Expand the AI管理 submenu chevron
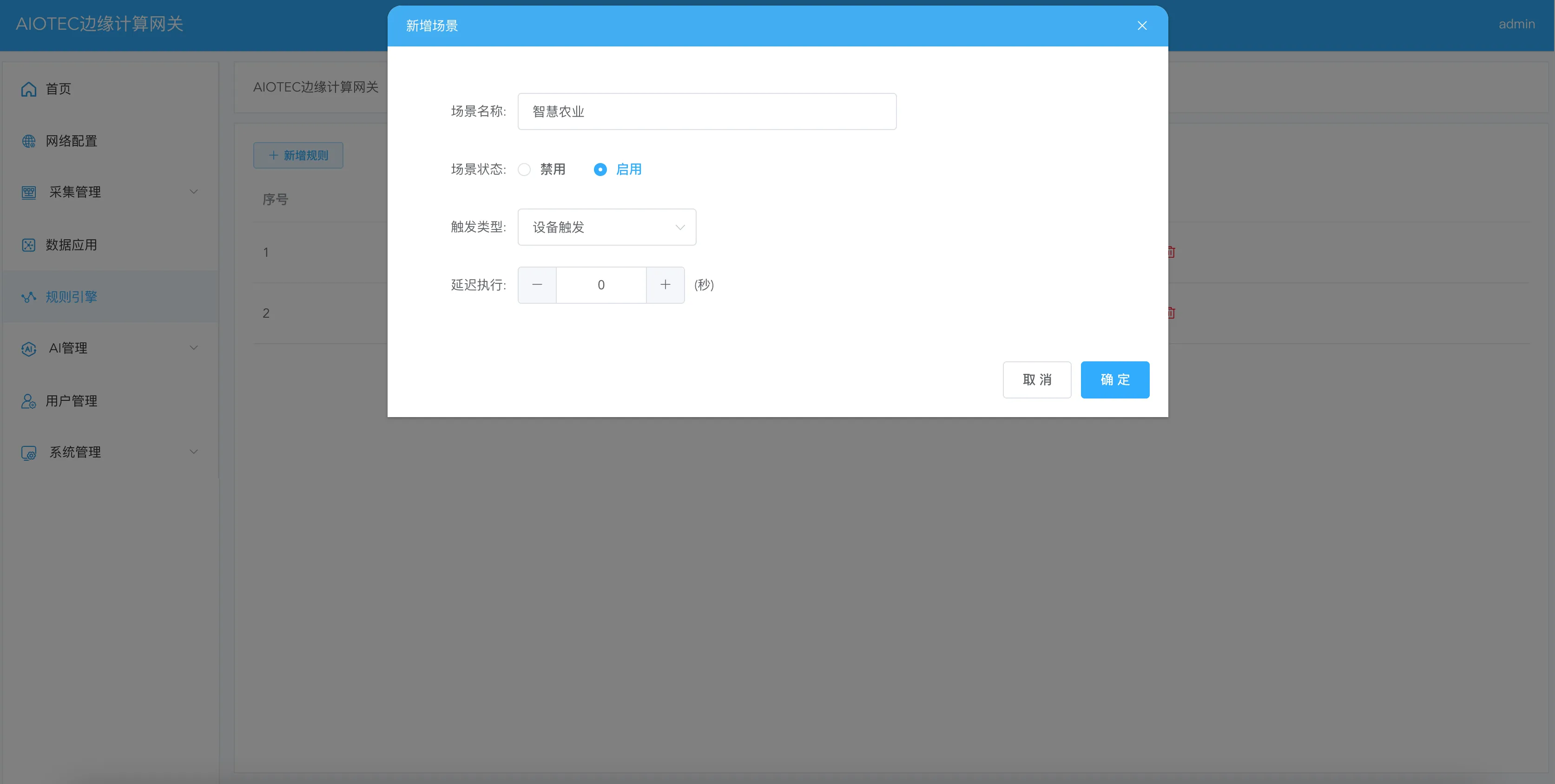The height and width of the screenshot is (784, 1555). tap(194, 348)
